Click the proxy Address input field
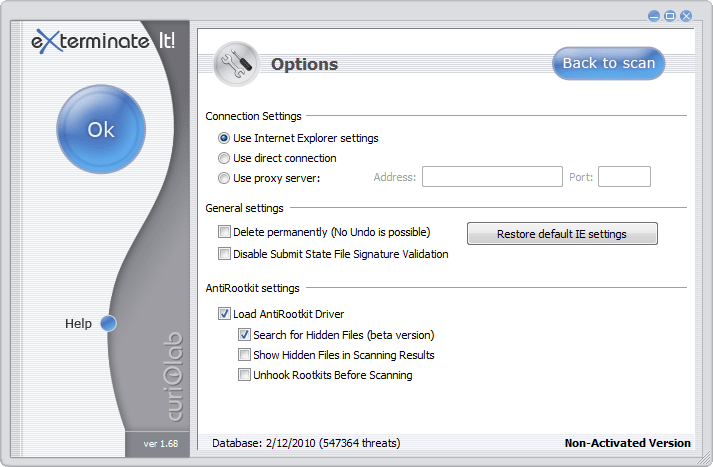Viewport: 713px width, 467px height. tap(492, 176)
